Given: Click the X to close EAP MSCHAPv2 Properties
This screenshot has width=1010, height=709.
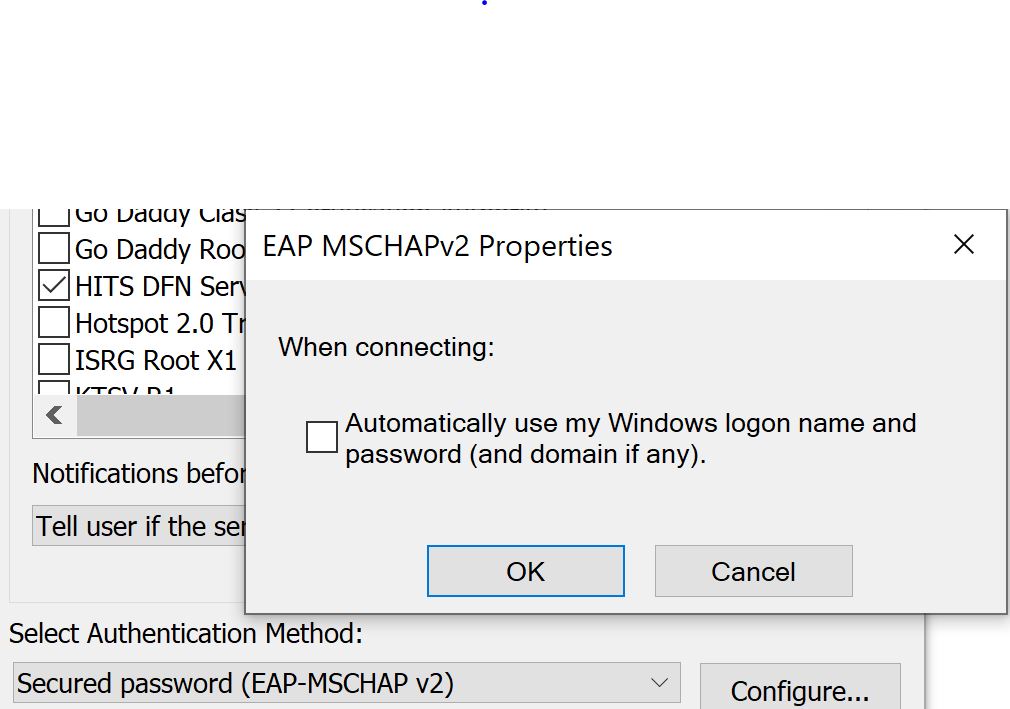Looking at the screenshot, I should click(x=963, y=244).
